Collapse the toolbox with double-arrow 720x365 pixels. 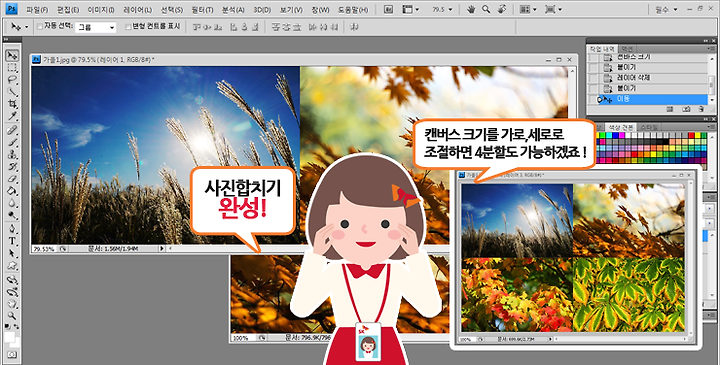[x=7, y=40]
